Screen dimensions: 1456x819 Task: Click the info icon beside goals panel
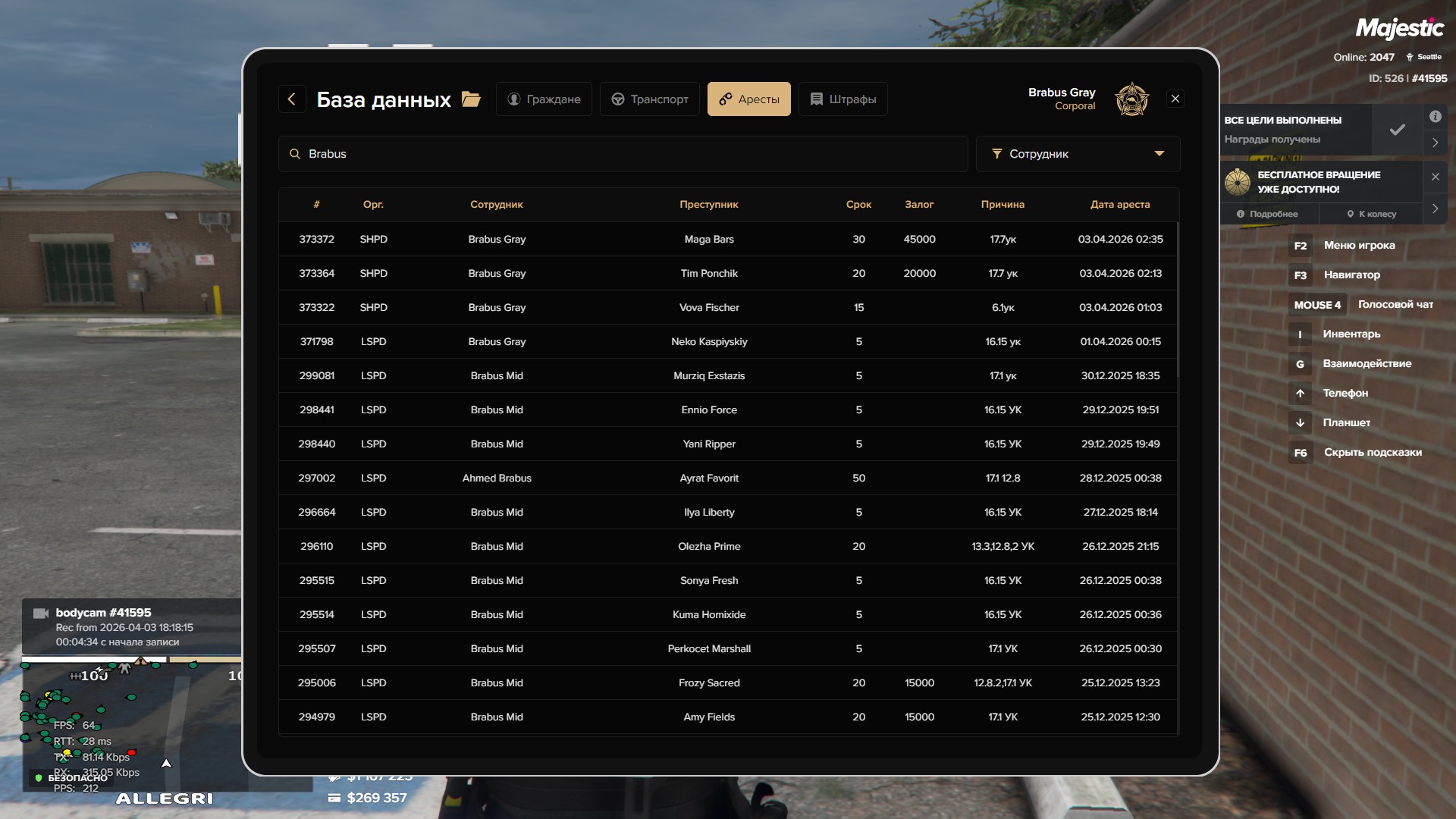click(x=1435, y=116)
